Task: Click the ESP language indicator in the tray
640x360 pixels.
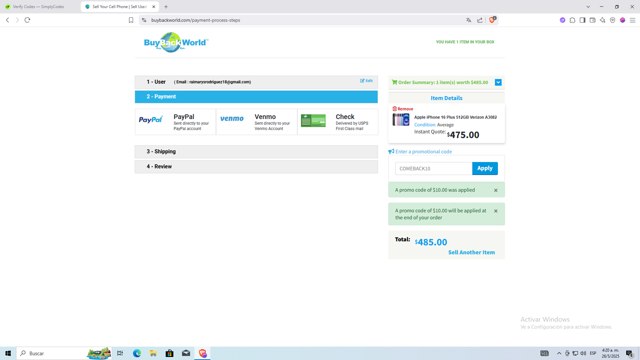Action: tap(593, 353)
